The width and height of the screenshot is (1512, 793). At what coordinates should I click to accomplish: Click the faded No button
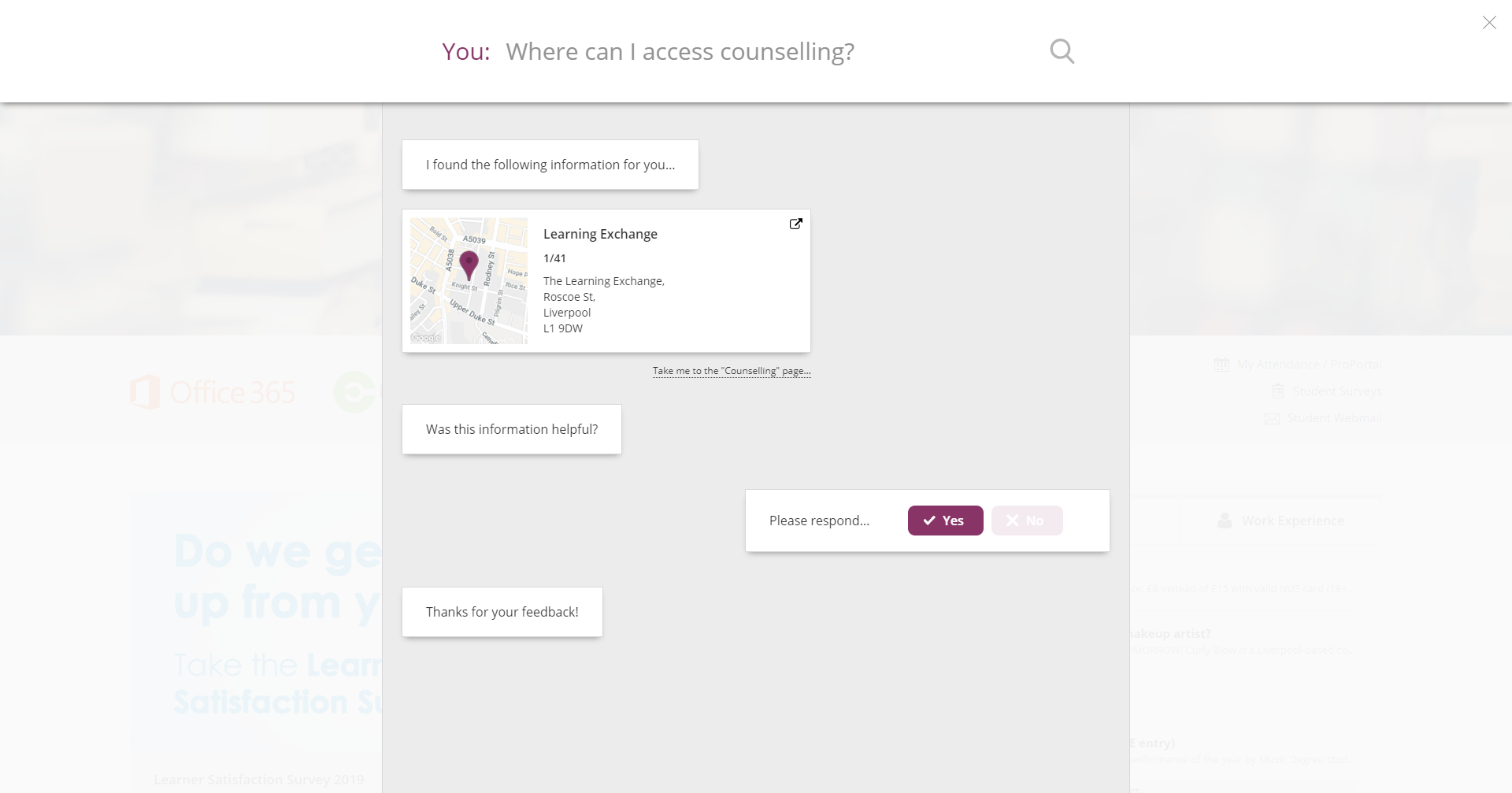(1027, 521)
